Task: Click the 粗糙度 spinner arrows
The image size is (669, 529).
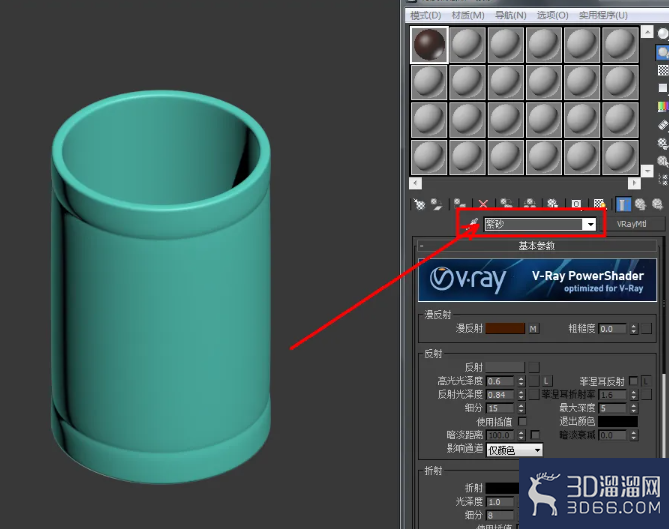Action: 634,329
